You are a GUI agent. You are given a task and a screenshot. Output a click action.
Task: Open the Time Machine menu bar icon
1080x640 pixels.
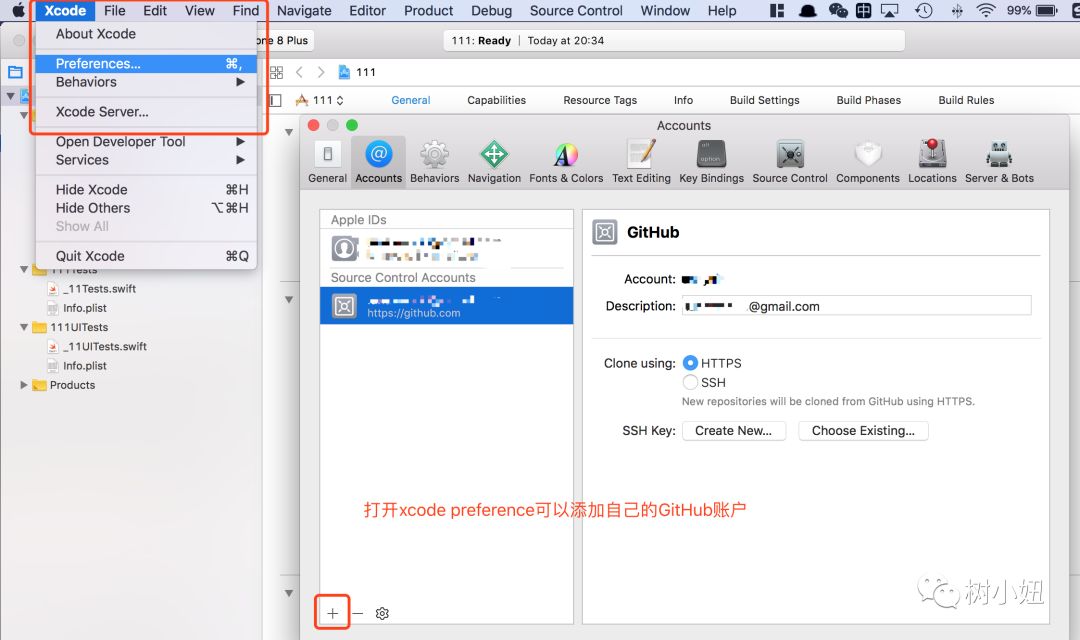click(x=923, y=10)
